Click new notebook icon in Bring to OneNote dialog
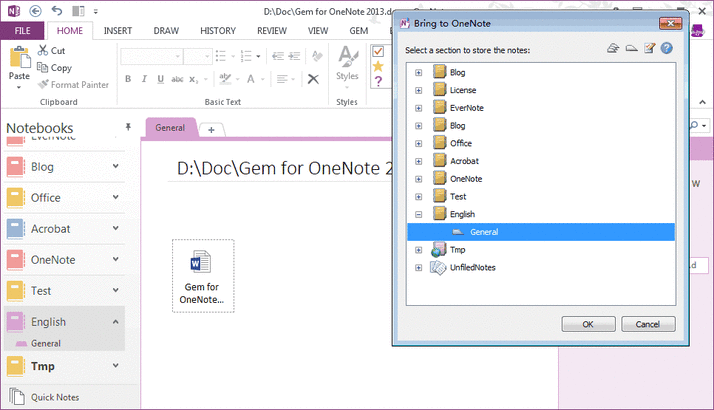Viewport: 714px width, 410px height. coord(613,48)
